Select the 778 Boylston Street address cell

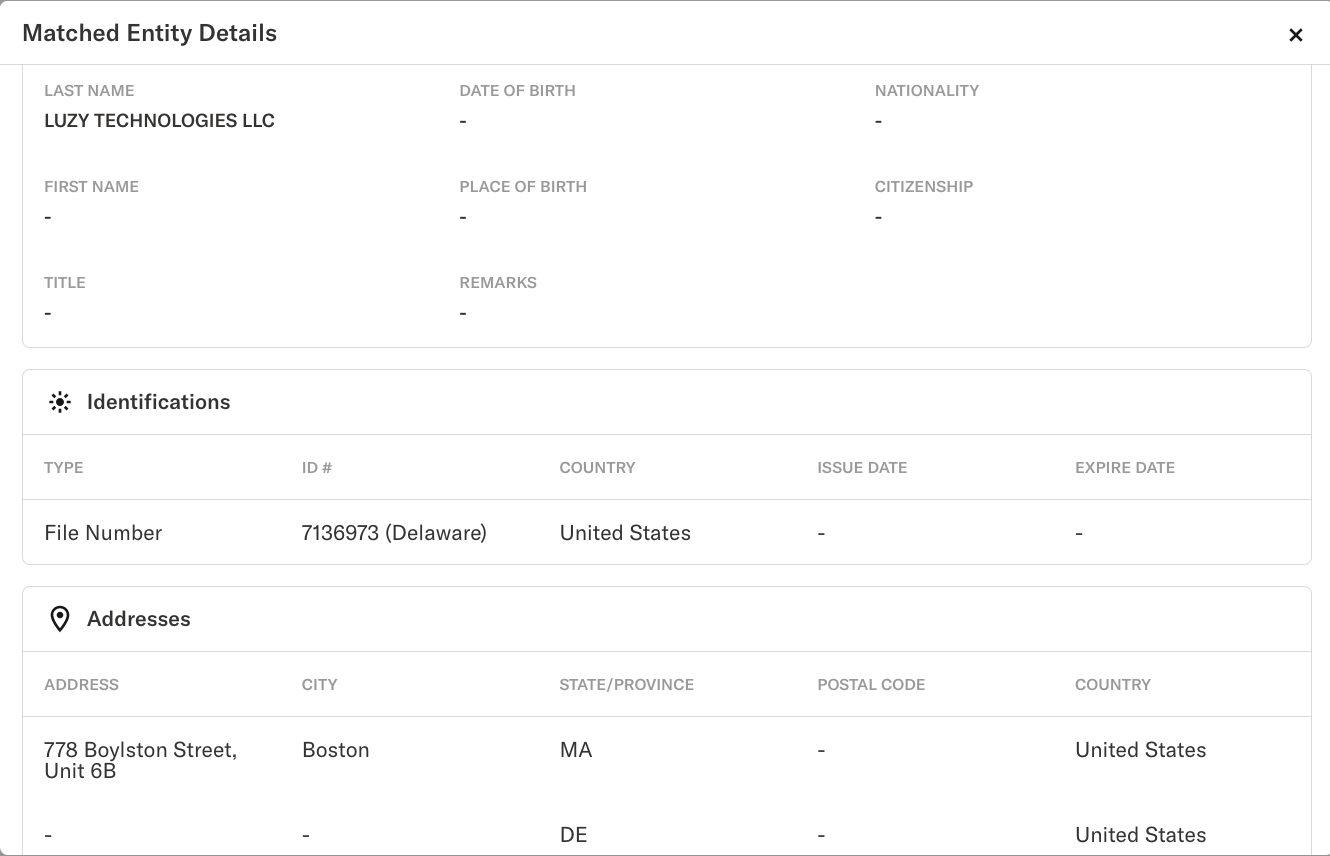tap(140, 760)
